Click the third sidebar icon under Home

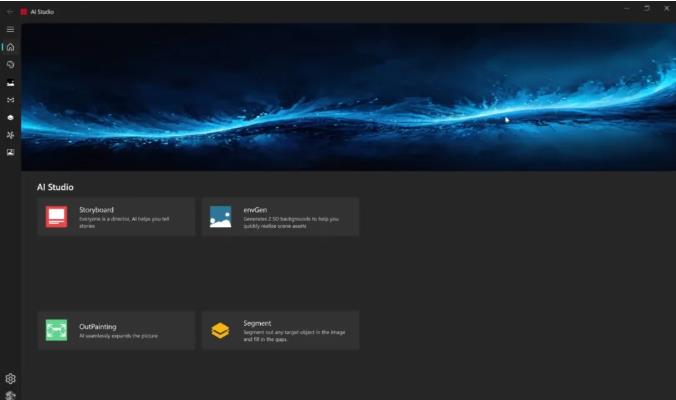pos(10,100)
